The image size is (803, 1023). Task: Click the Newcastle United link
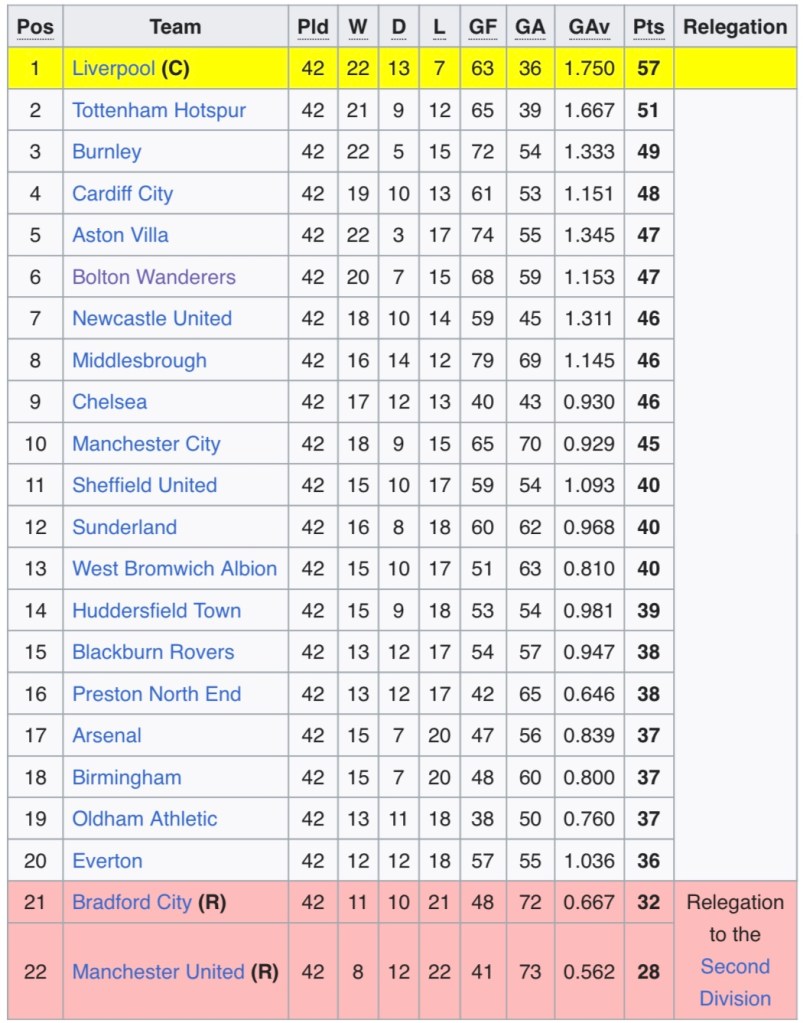tap(151, 319)
